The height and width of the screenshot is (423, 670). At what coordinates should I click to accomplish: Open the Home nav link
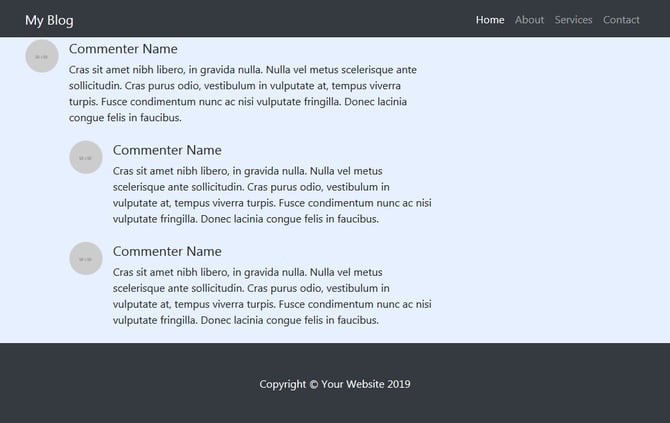pyautogui.click(x=490, y=20)
